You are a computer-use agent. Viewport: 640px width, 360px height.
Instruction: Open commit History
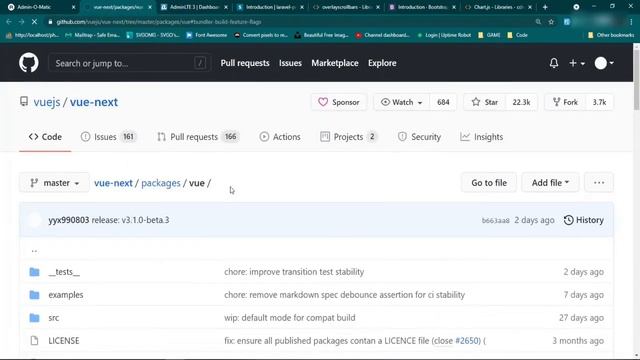[584, 220]
